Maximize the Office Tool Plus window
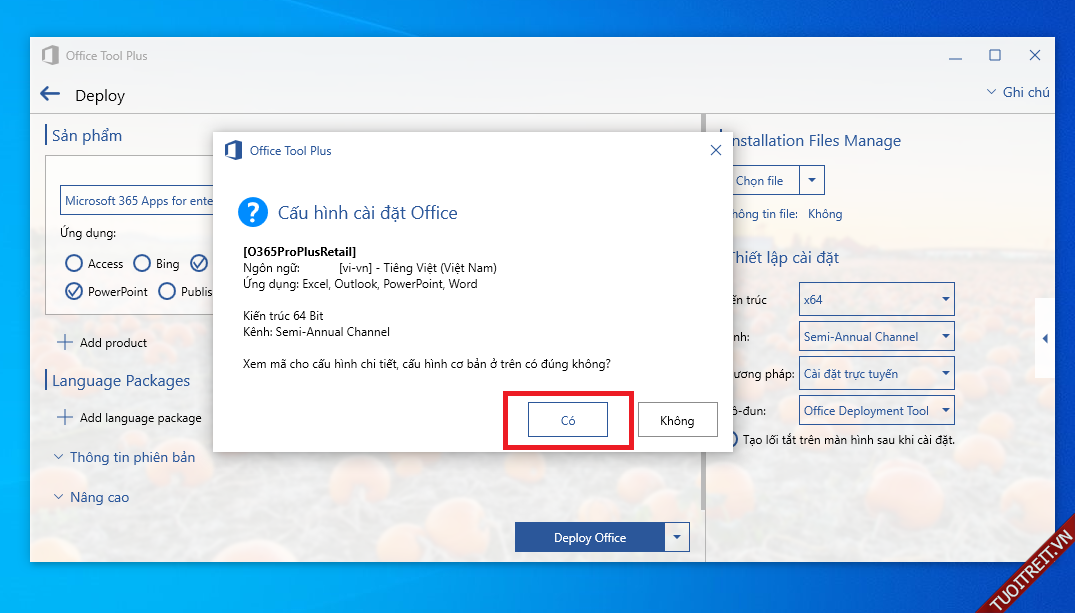This screenshot has width=1075, height=613. tap(994, 56)
